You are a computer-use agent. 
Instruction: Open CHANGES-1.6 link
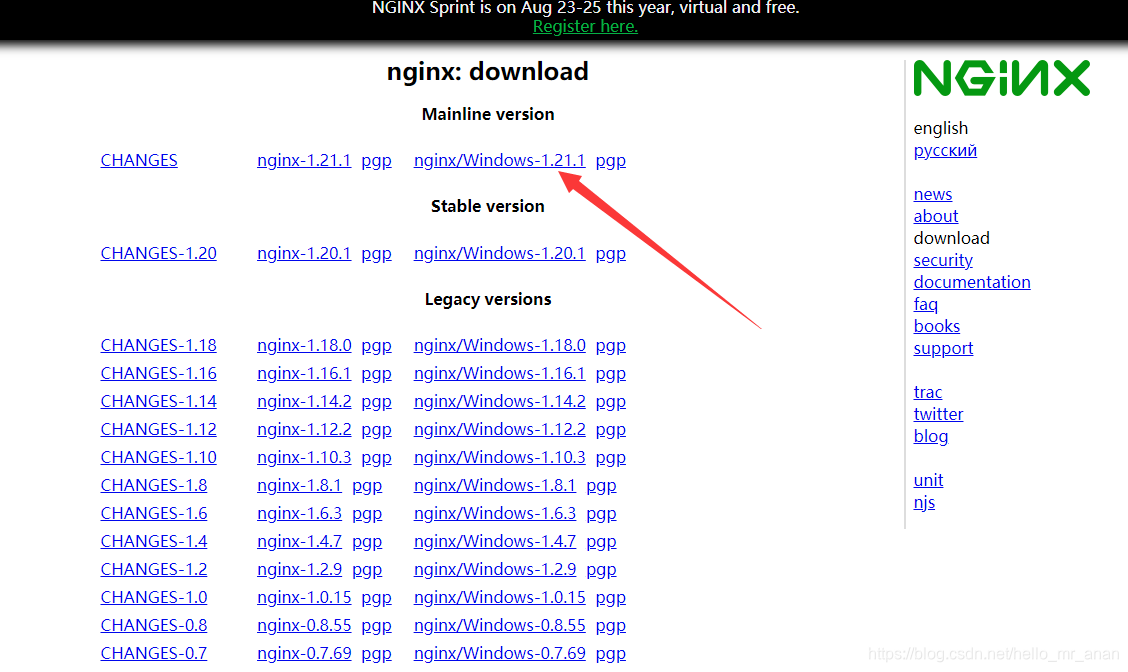153,514
